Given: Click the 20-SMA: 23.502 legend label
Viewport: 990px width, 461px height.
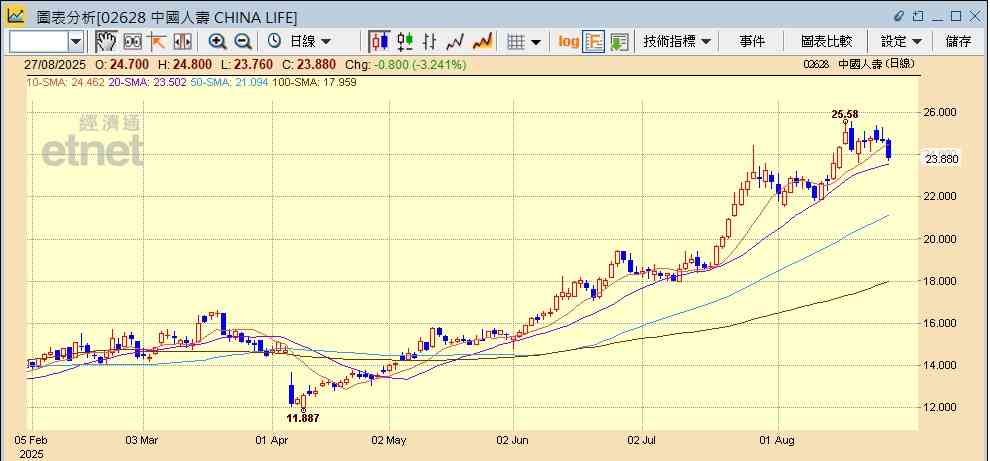Looking at the screenshot, I should (148, 81).
